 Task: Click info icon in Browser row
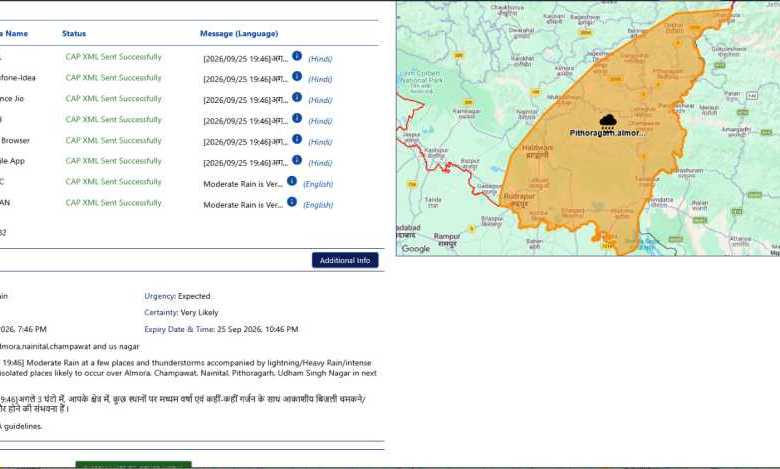point(297,139)
